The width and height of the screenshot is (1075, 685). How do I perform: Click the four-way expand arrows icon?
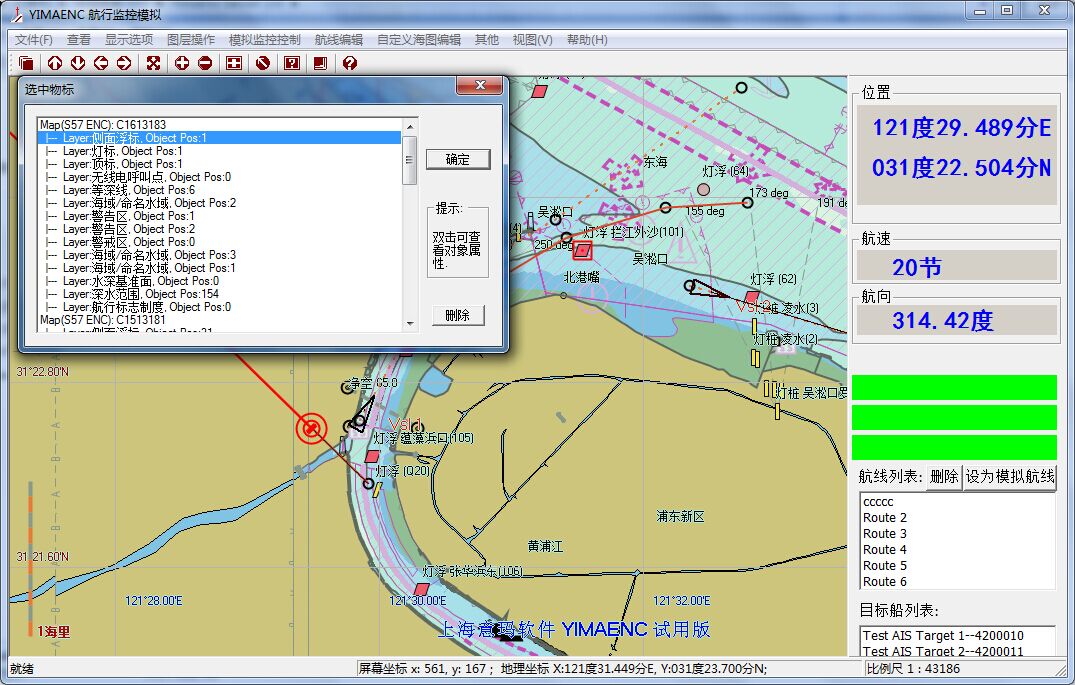pos(153,63)
